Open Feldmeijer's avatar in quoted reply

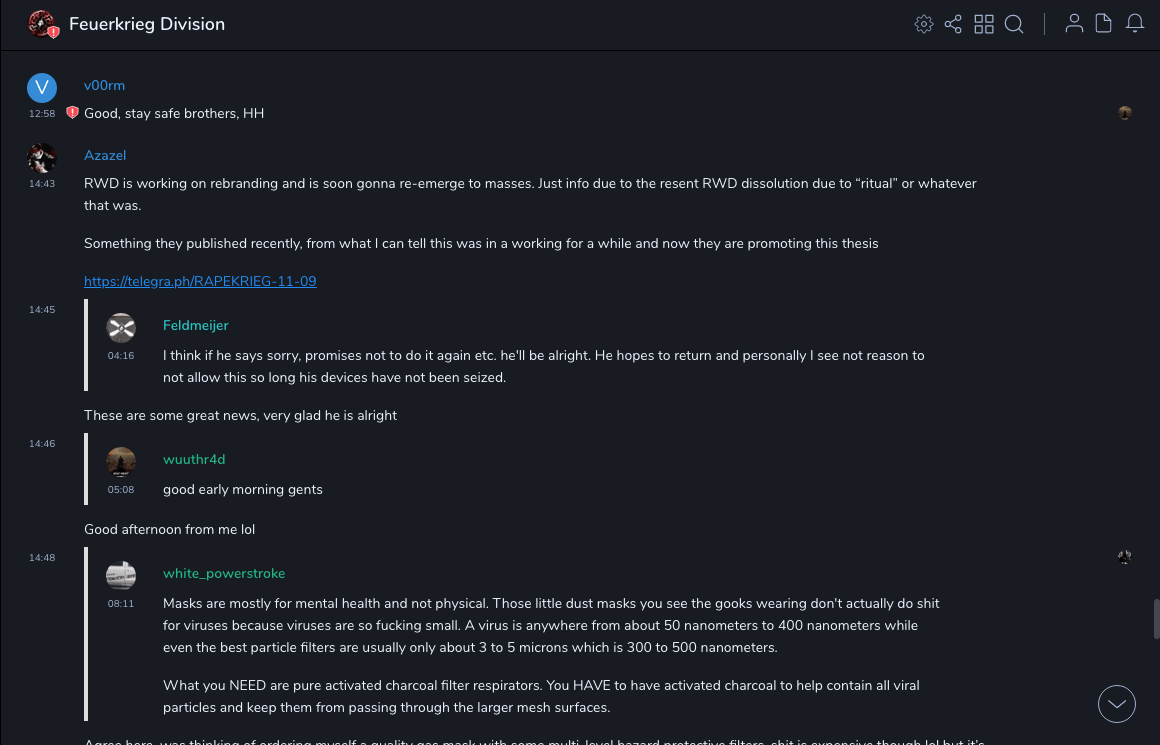(121, 328)
